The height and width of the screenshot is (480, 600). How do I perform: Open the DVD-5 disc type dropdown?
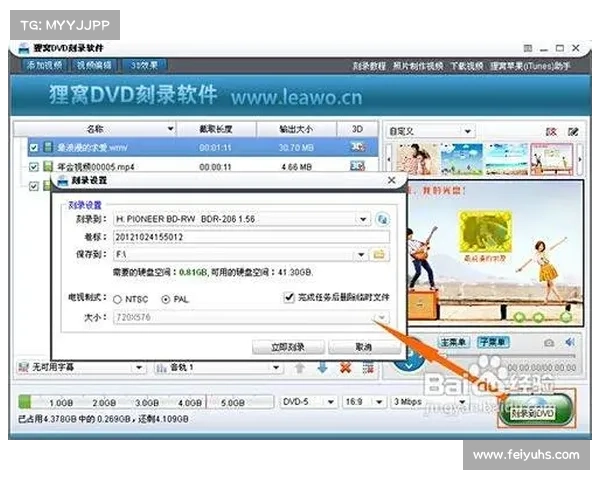(331, 402)
